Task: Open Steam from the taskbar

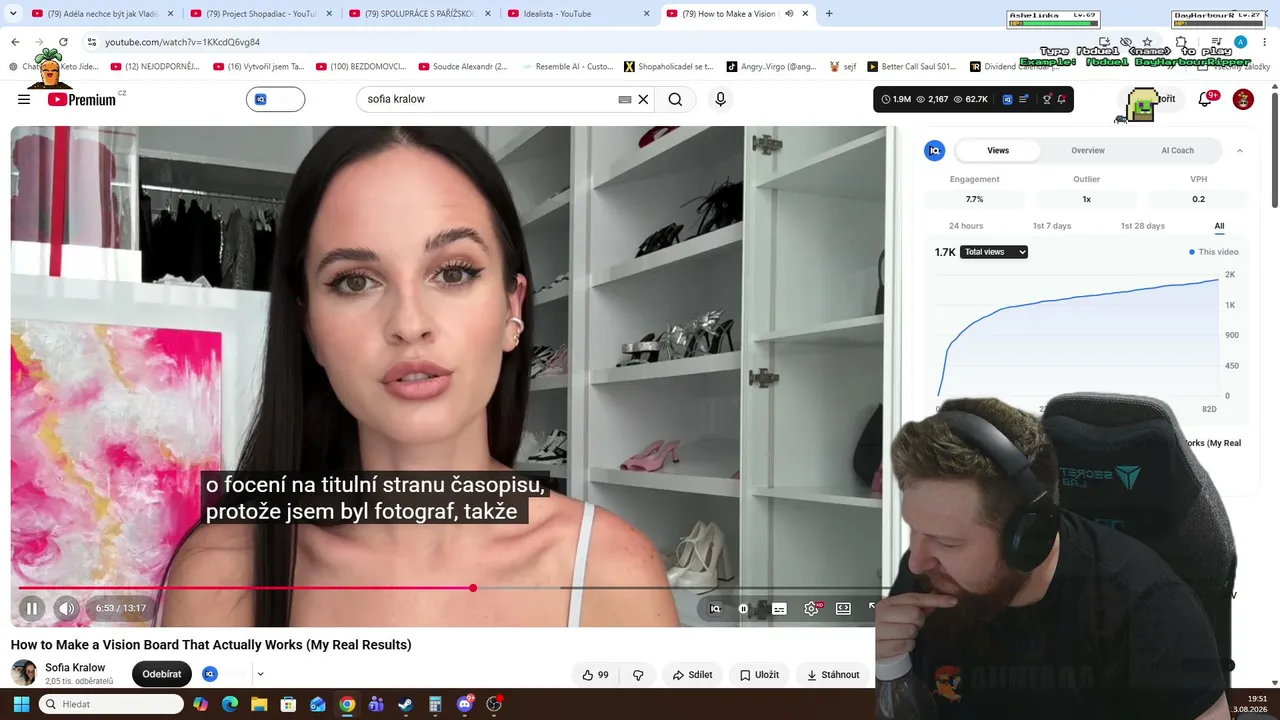Action: [x=405, y=704]
